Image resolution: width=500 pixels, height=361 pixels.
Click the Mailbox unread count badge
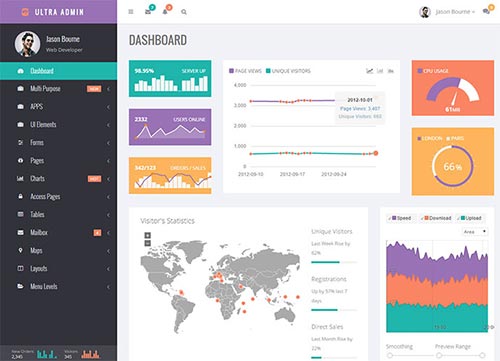tap(97, 233)
